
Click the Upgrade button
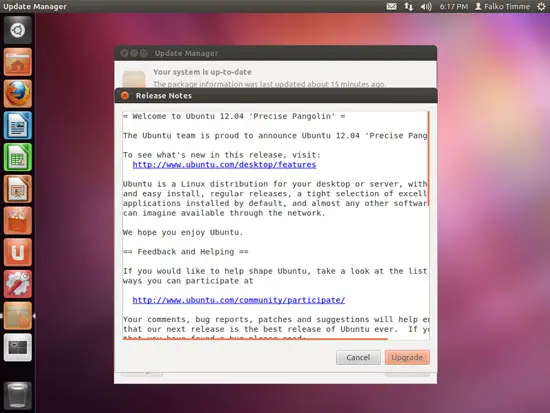(x=407, y=357)
